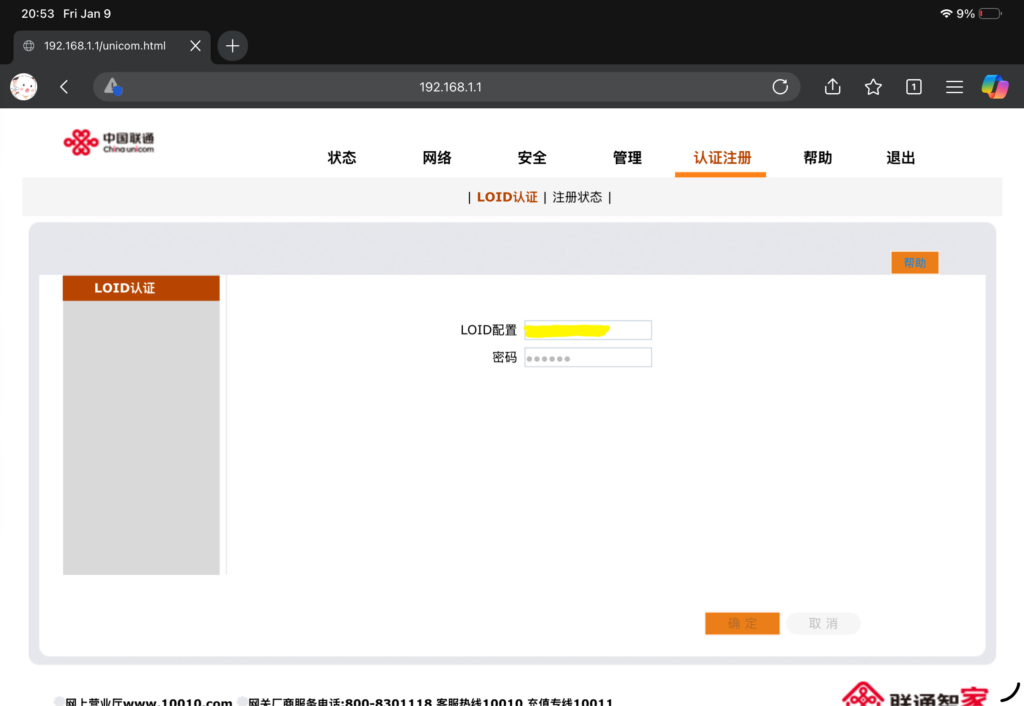Close the unicom.html tab

point(195,46)
